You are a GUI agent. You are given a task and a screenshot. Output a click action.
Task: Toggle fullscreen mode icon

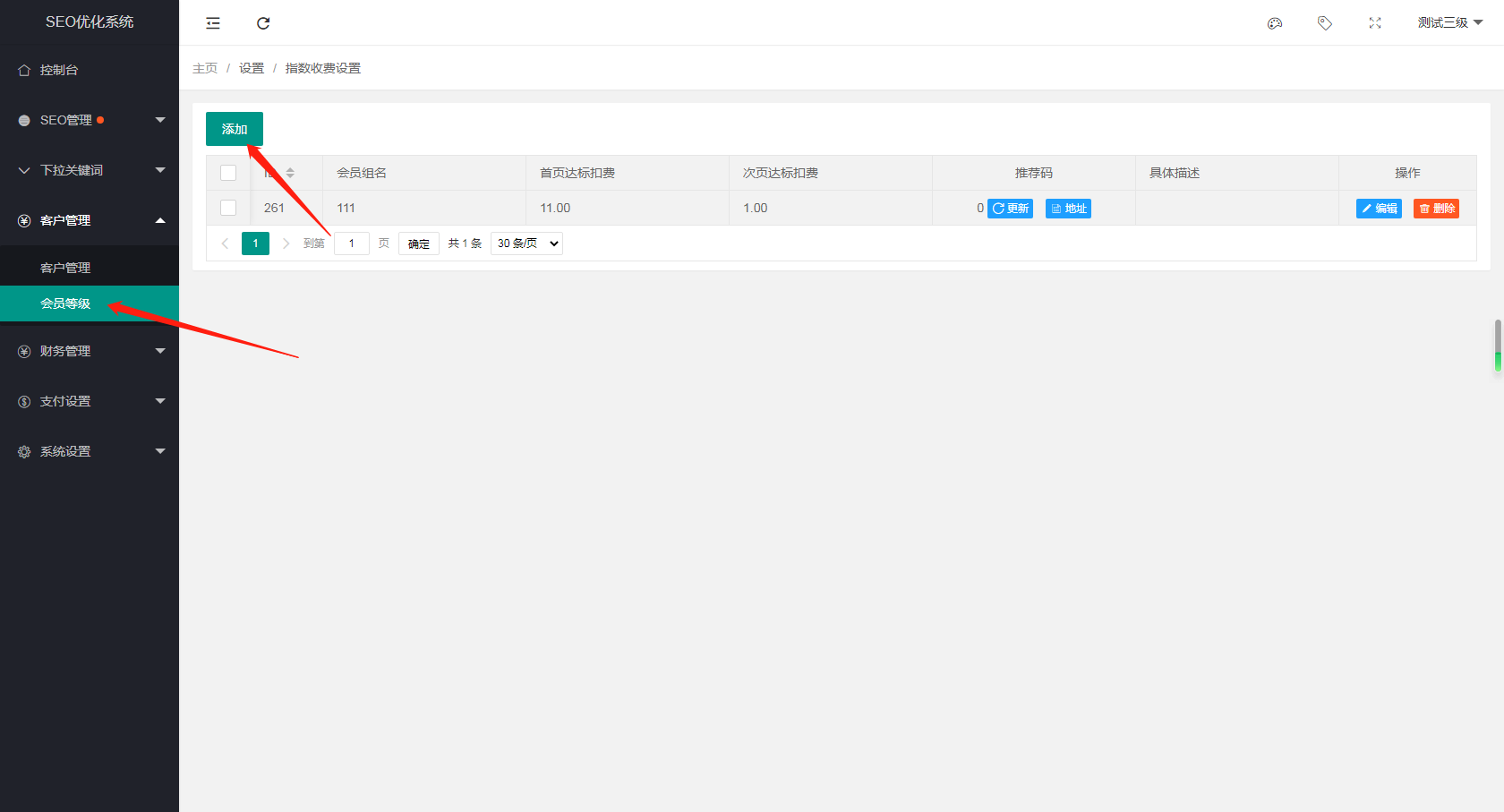click(1375, 23)
